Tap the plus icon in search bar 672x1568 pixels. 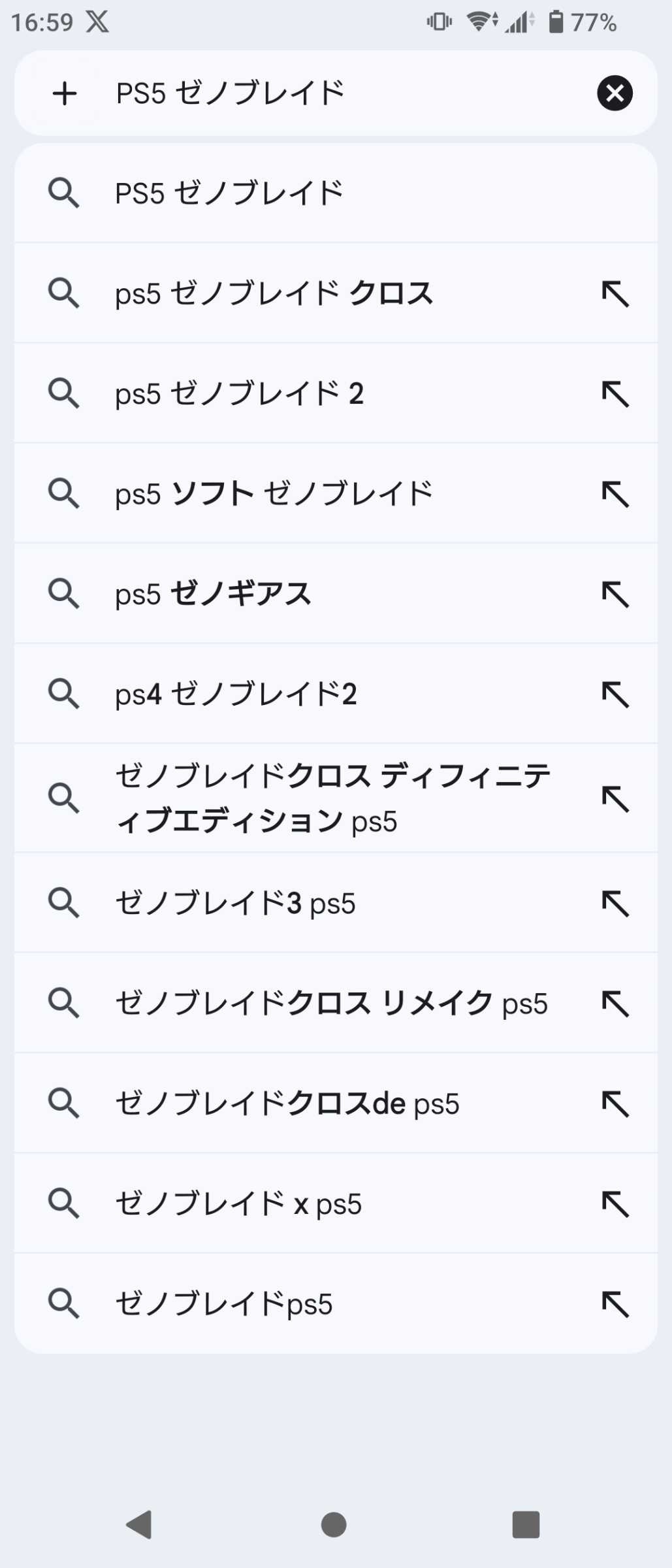[x=65, y=93]
